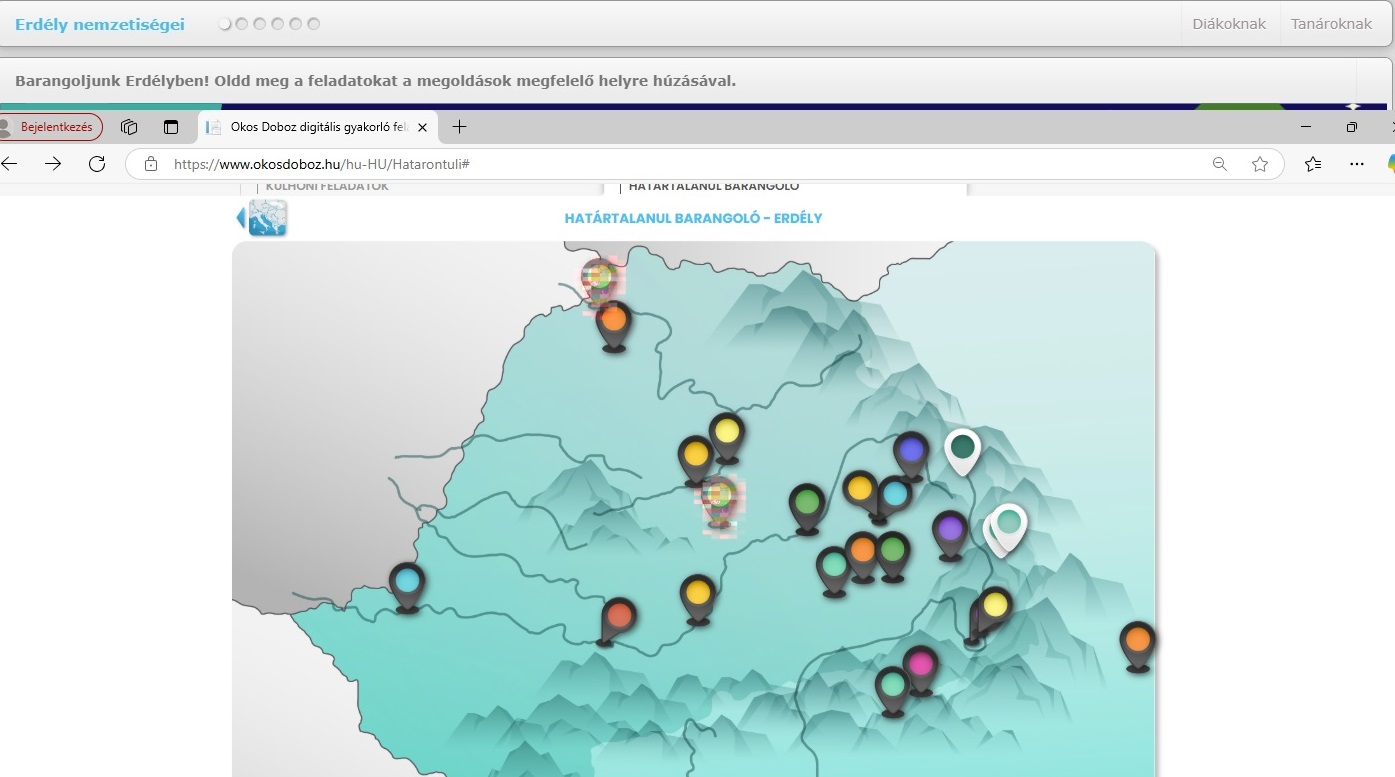Click the zoom magnifier in address bar

click(1219, 164)
